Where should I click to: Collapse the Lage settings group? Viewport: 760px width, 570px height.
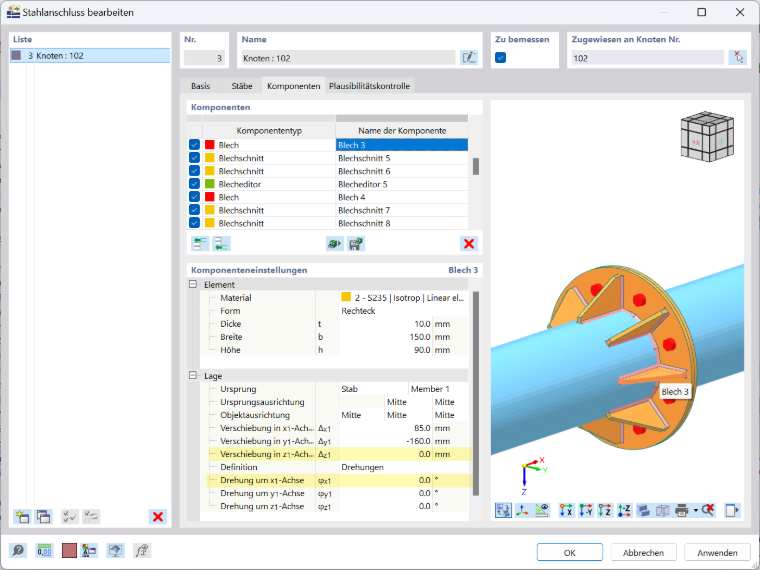tap(193, 375)
